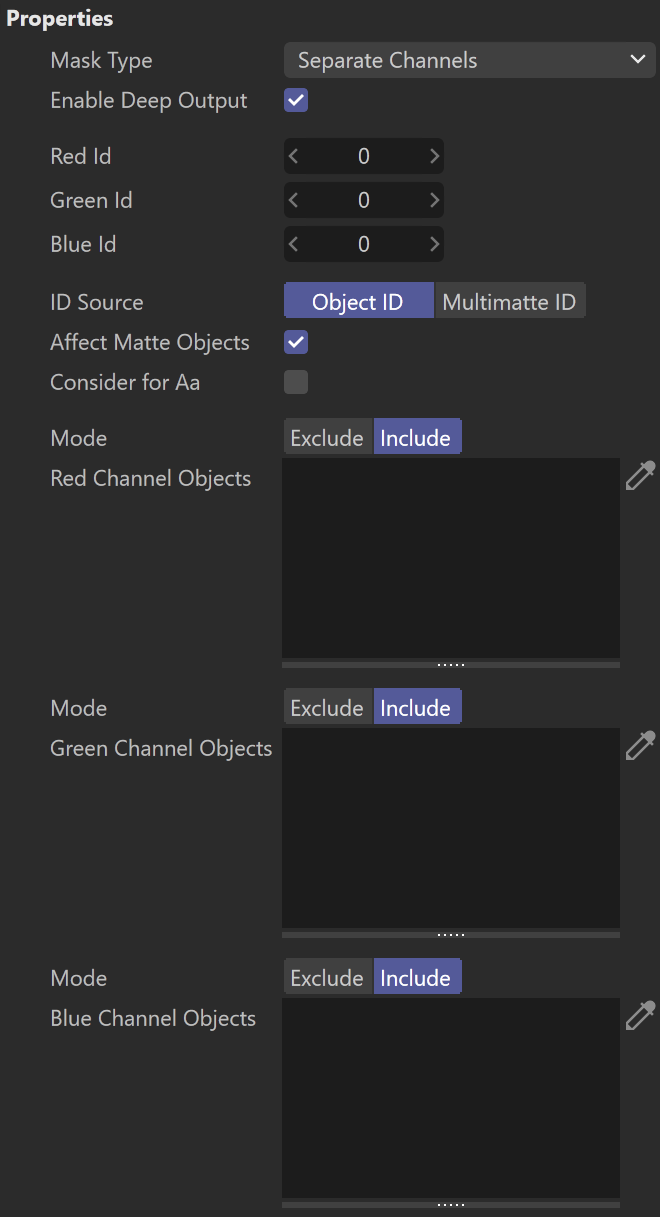Click the Blue Id value field
The width and height of the screenshot is (660, 1217).
coord(364,244)
